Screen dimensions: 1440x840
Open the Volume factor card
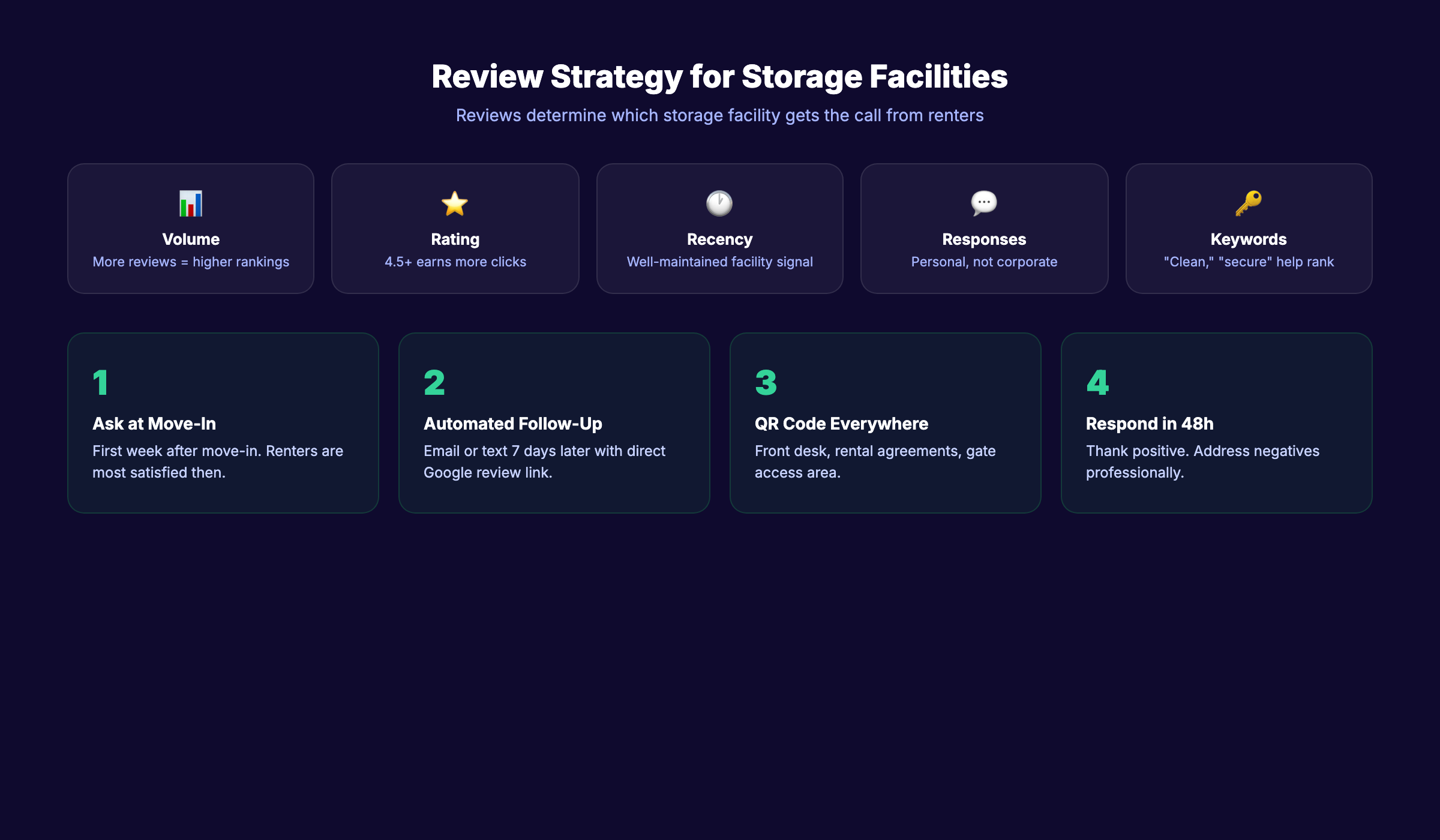coord(191,229)
